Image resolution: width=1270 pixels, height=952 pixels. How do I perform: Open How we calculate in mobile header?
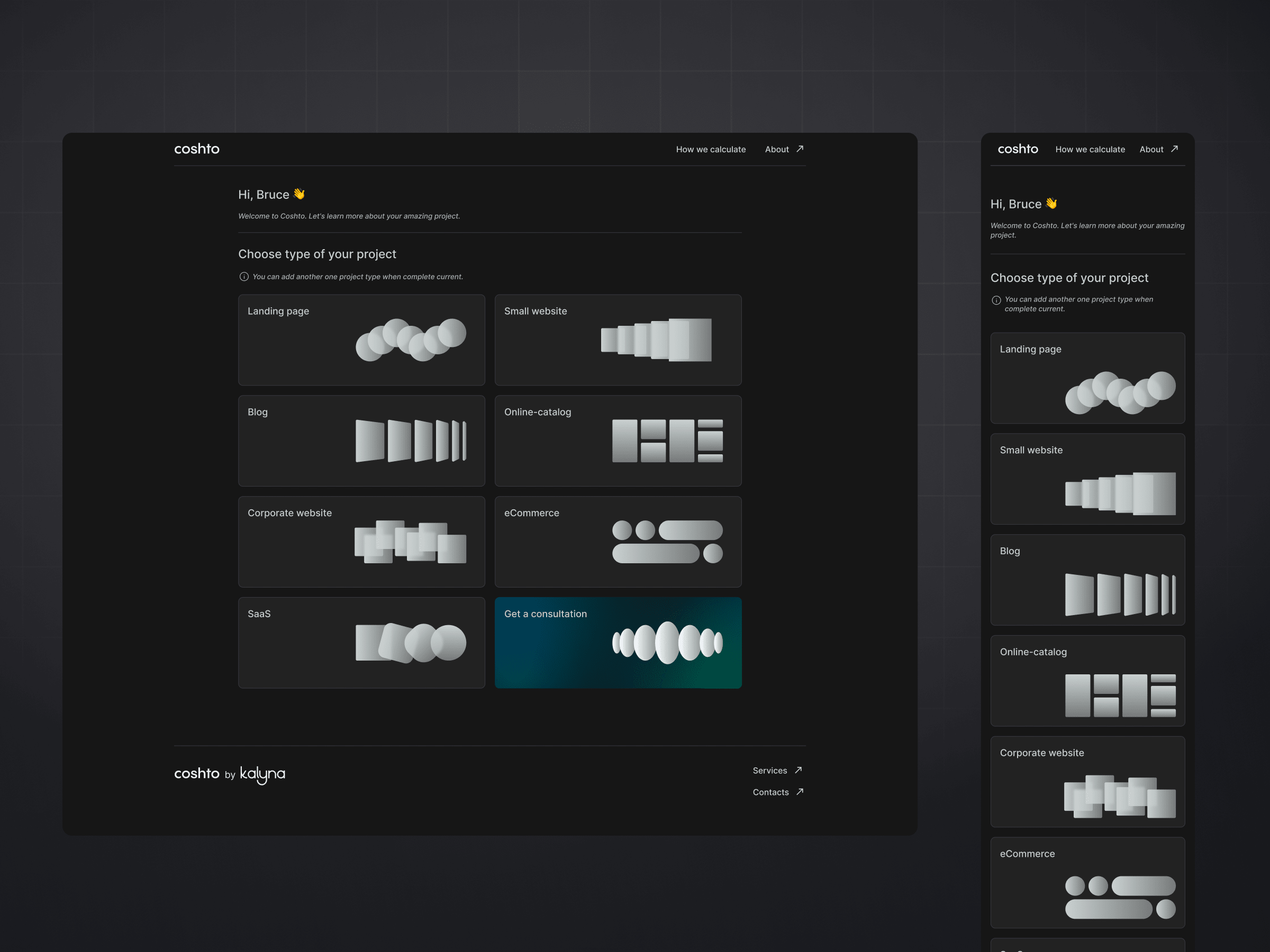point(1090,149)
